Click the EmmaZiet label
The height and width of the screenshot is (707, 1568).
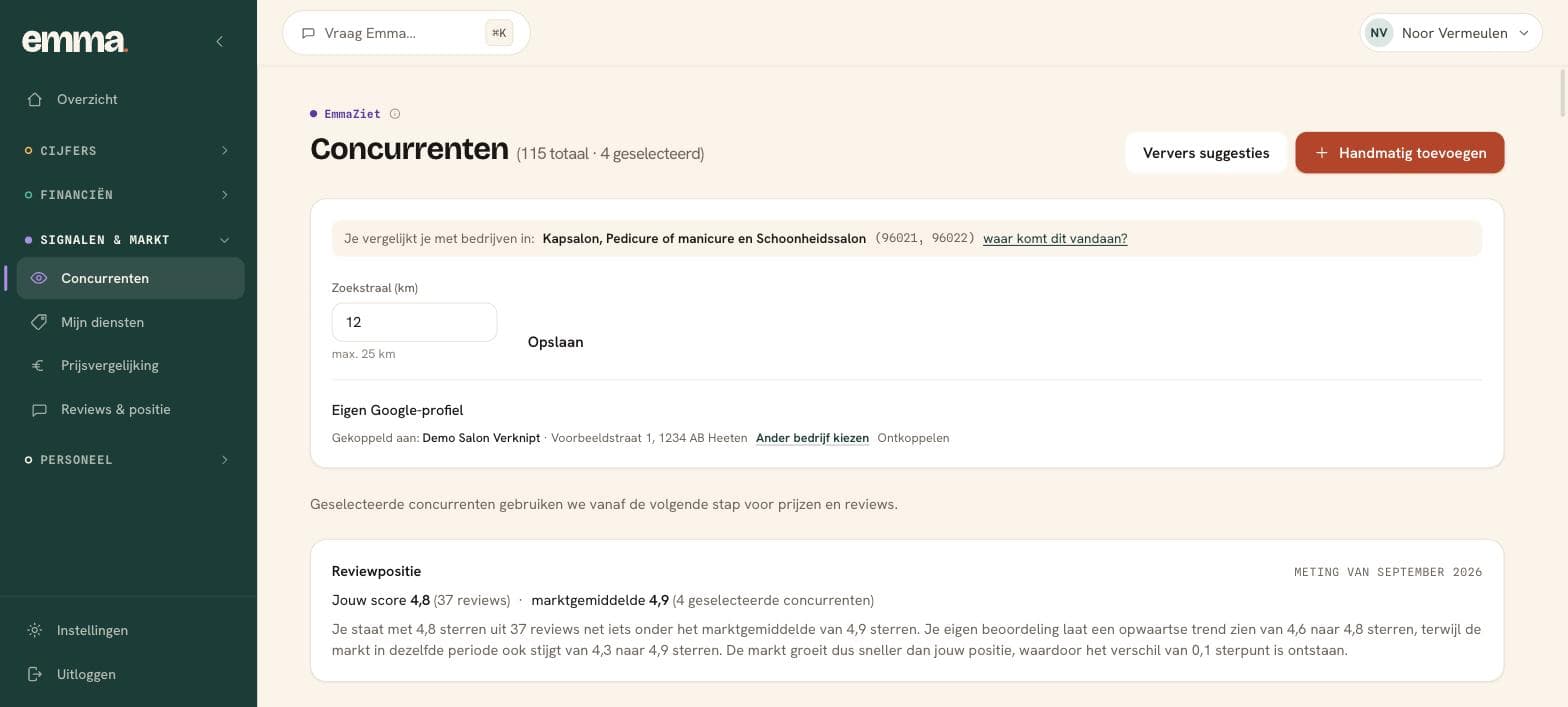point(352,114)
